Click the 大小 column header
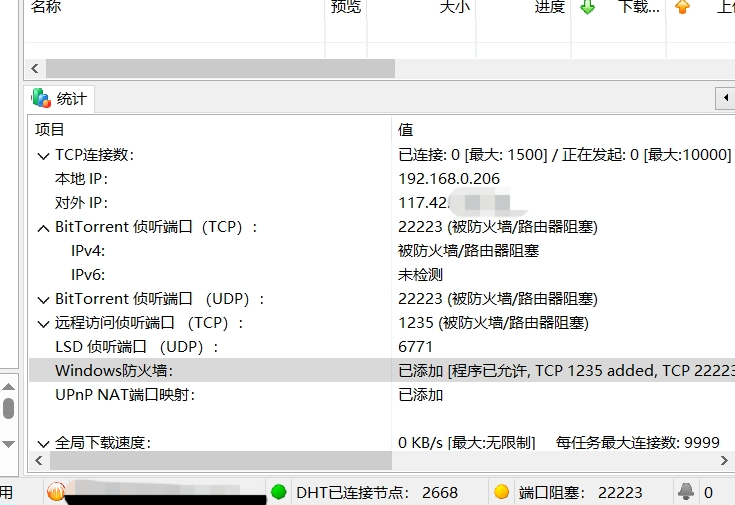Screen dimensions: 735x505 (x=422, y=7)
